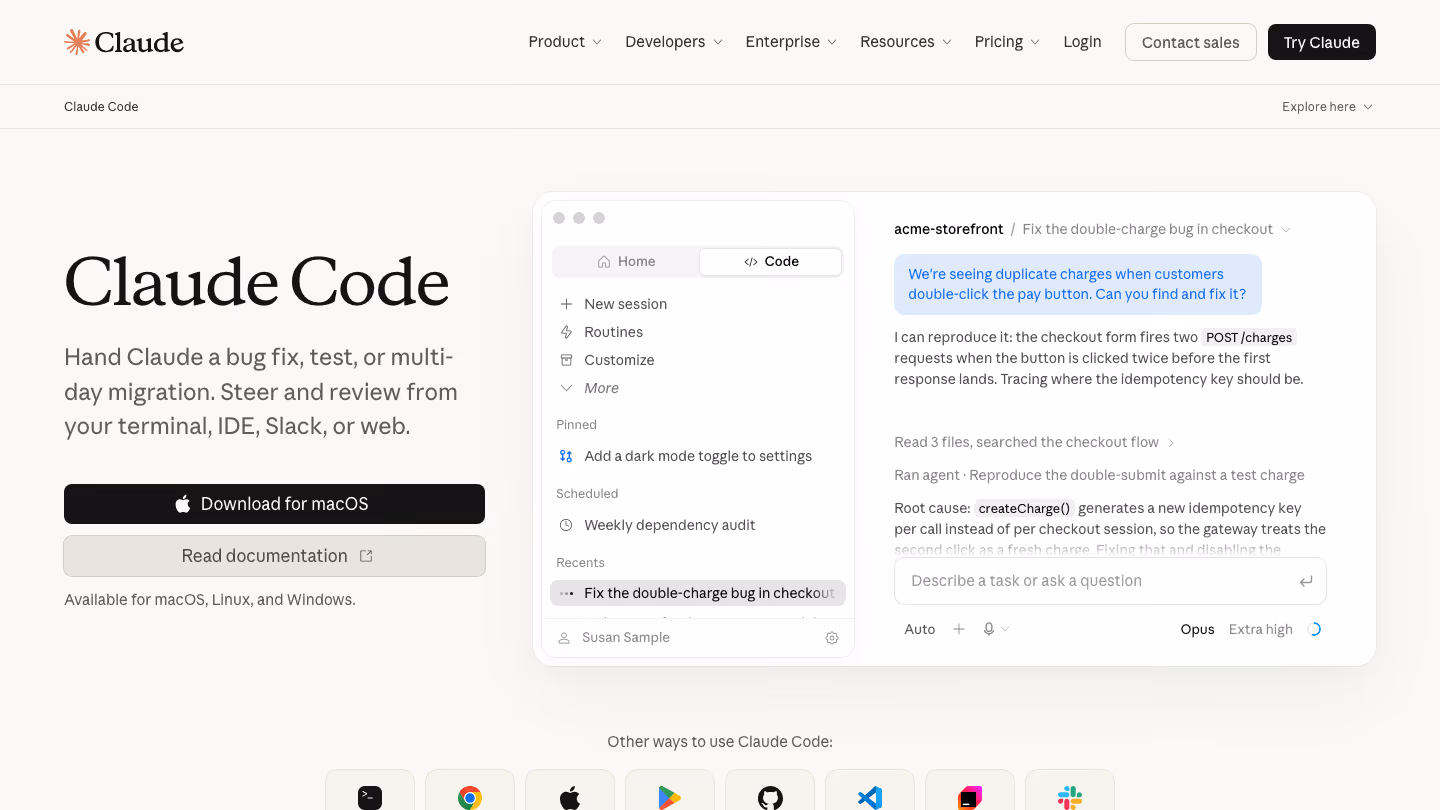Click the Opus model selector
The image size is (1440, 810).
point(1197,629)
